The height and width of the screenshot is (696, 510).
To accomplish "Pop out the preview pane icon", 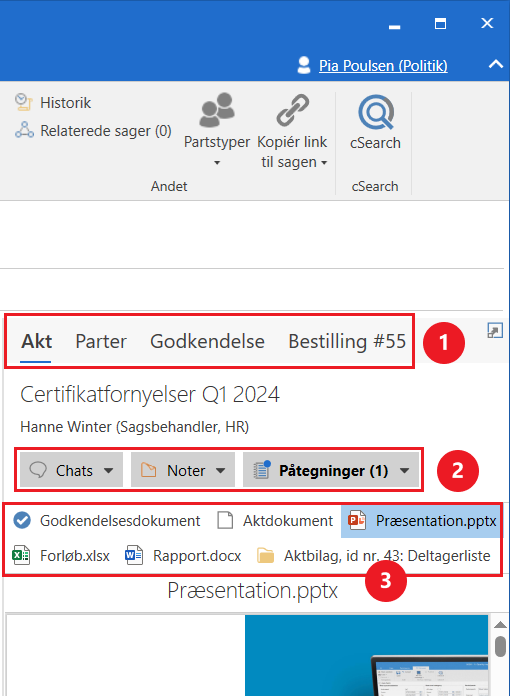I will coord(495,331).
